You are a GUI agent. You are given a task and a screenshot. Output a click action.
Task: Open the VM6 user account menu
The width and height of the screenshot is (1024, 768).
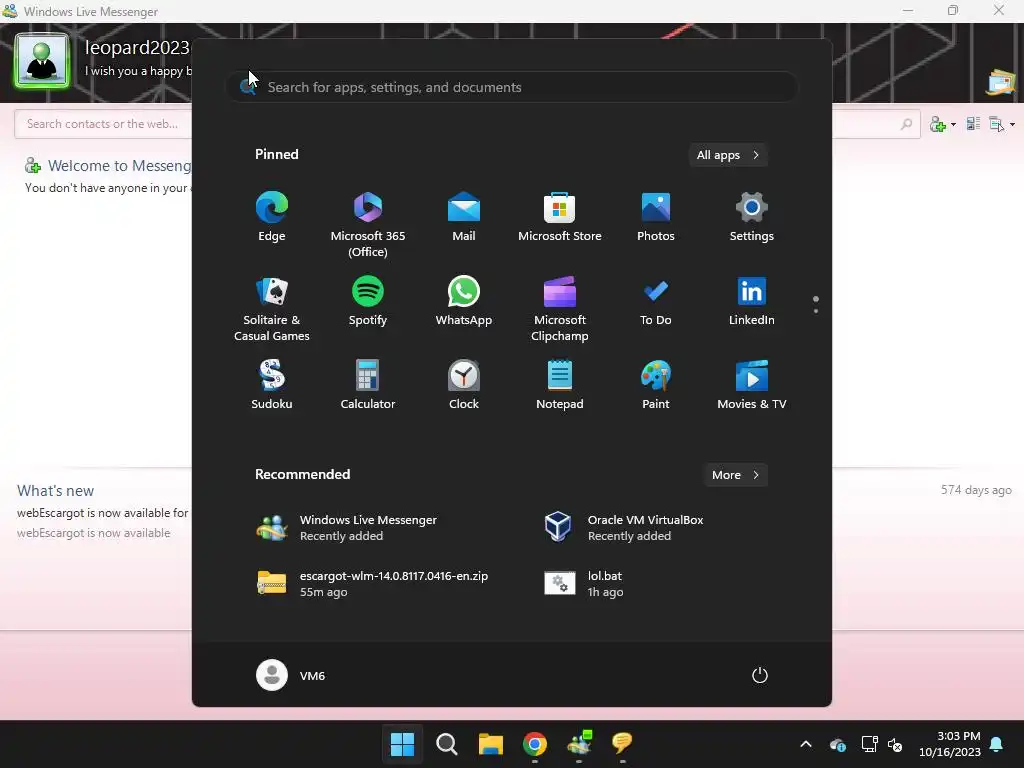291,675
